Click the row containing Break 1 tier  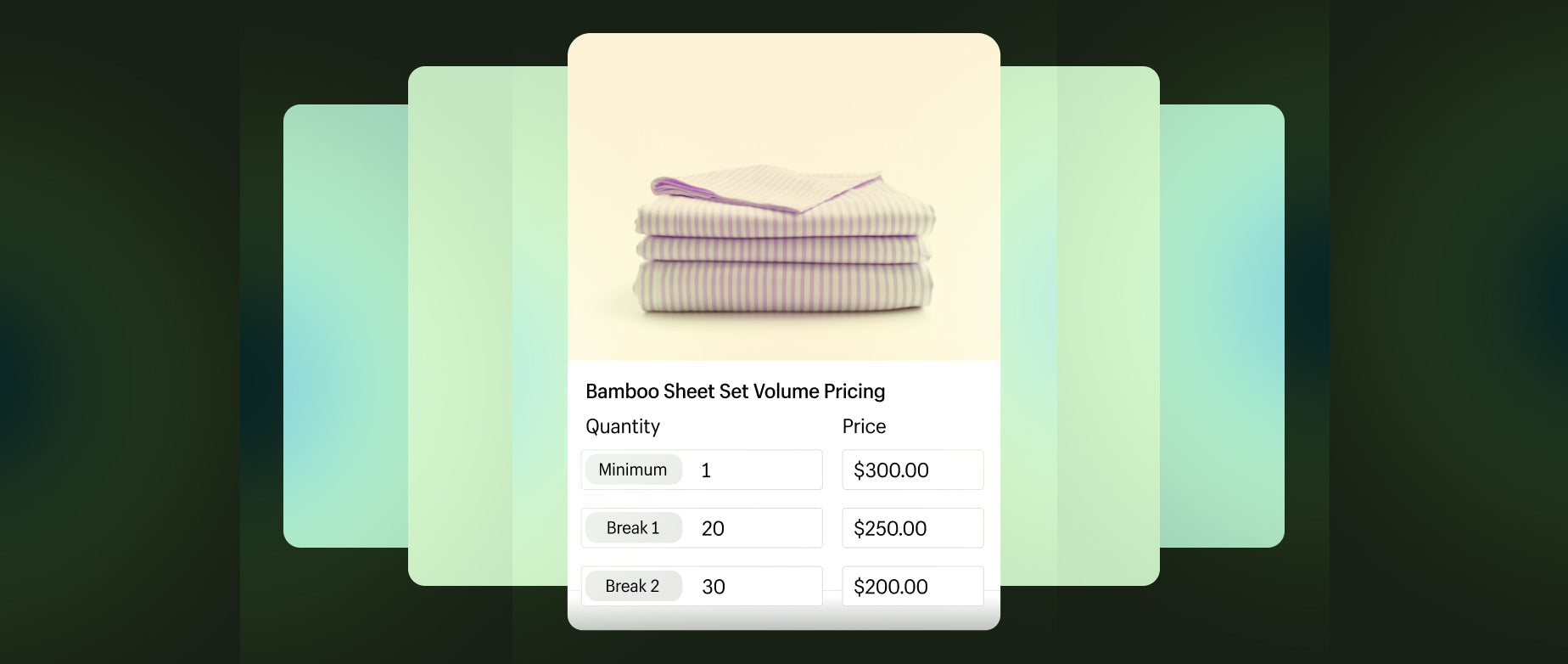(783, 527)
